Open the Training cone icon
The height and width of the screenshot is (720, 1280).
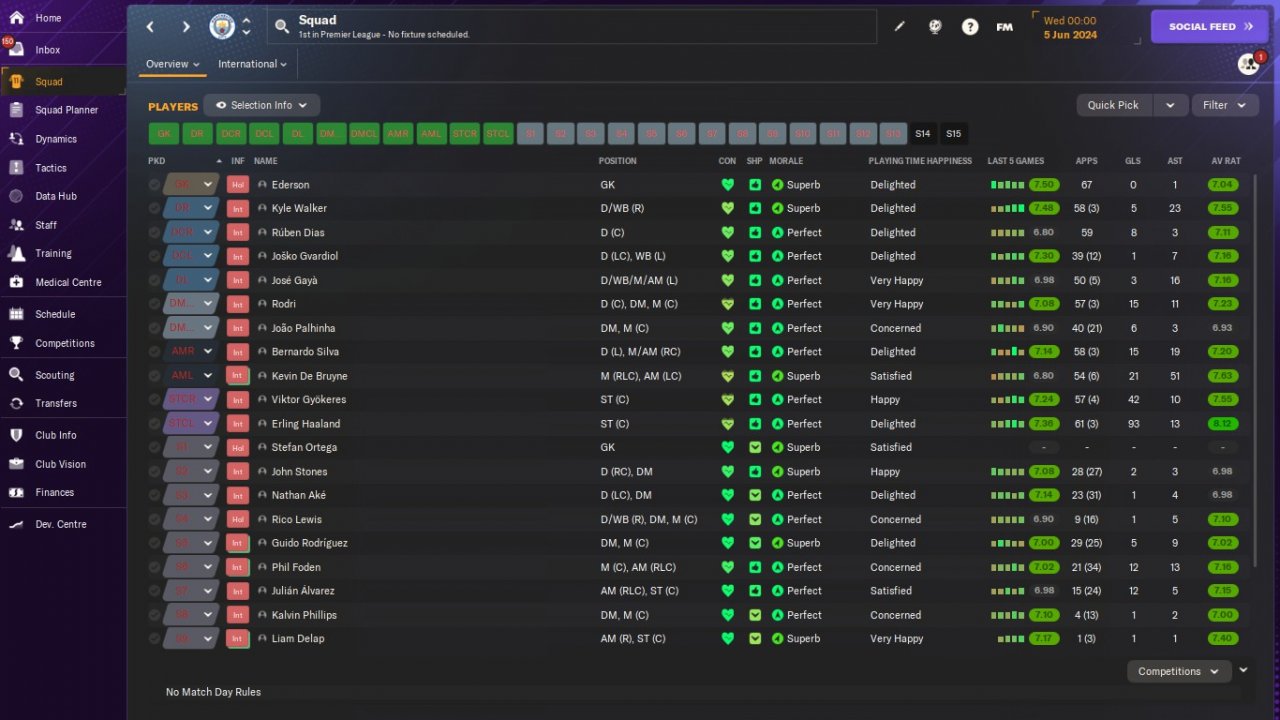click(x=16, y=253)
